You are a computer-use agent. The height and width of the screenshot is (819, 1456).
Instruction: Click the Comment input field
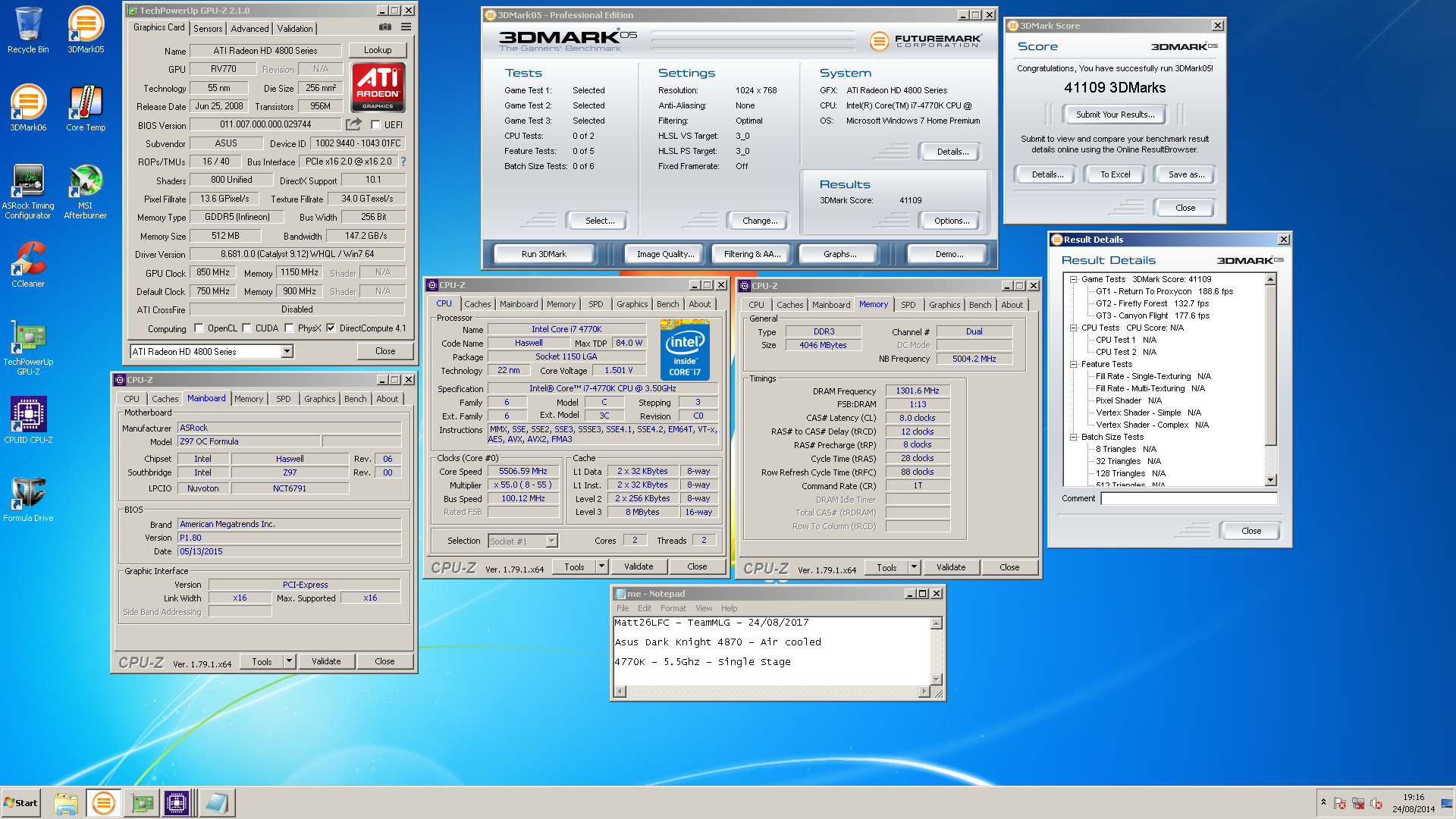click(x=1189, y=498)
